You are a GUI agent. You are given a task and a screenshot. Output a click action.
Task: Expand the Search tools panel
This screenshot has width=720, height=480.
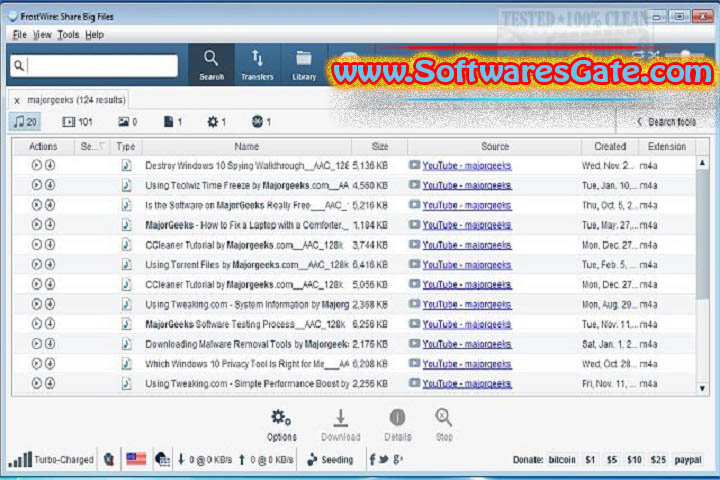coord(666,122)
